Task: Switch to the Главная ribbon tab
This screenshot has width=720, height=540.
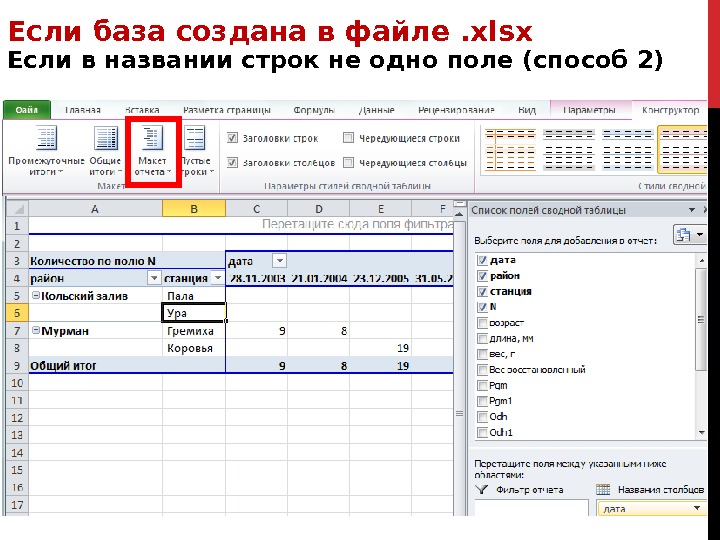Action: [x=83, y=110]
